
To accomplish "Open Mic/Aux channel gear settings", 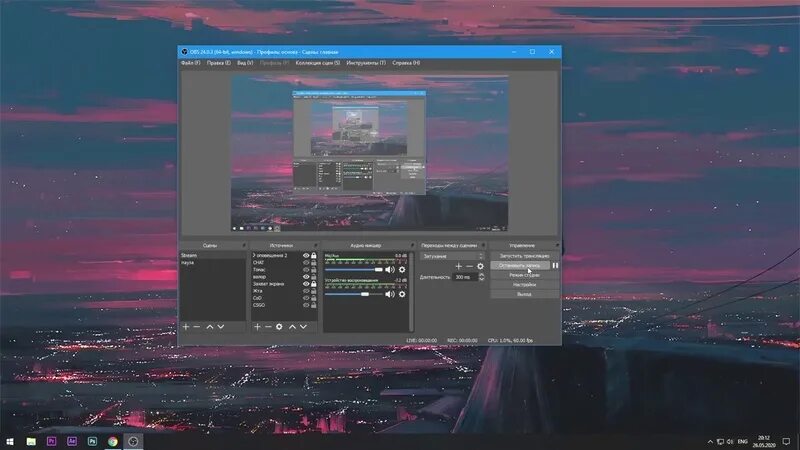I will [402, 269].
